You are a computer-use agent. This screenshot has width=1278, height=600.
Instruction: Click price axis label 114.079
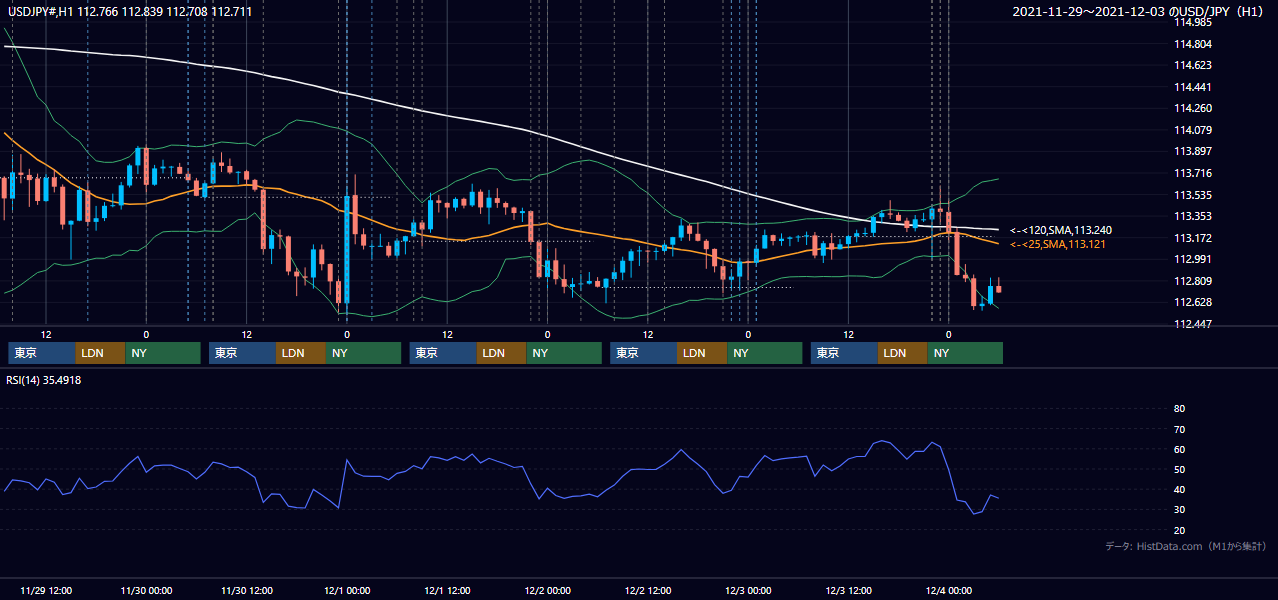click(1192, 130)
